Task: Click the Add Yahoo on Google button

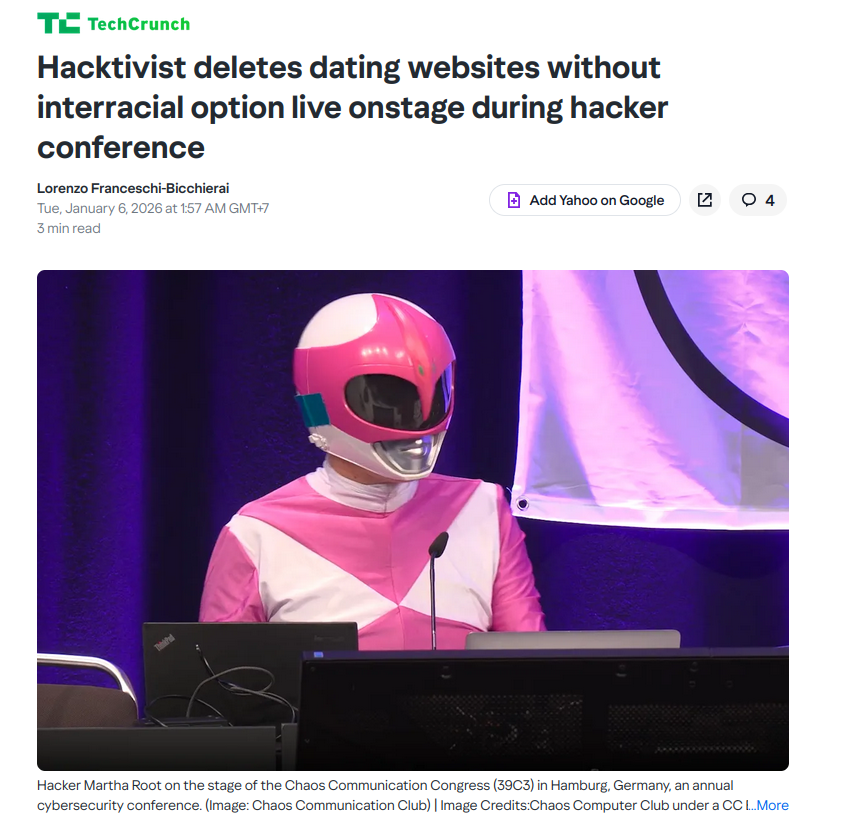Action: (585, 200)
